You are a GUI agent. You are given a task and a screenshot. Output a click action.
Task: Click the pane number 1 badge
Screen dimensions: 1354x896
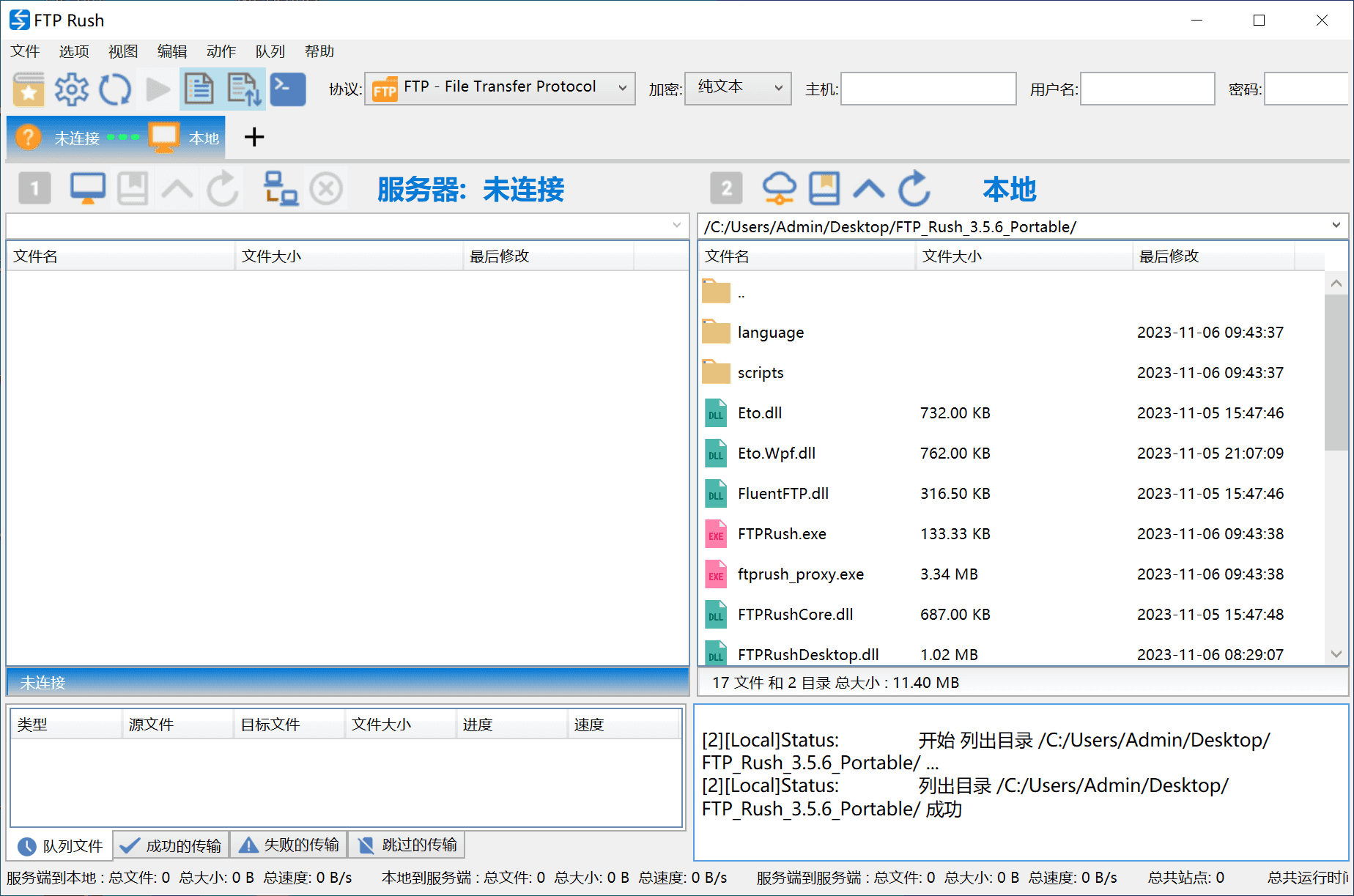tap(34, 189)
